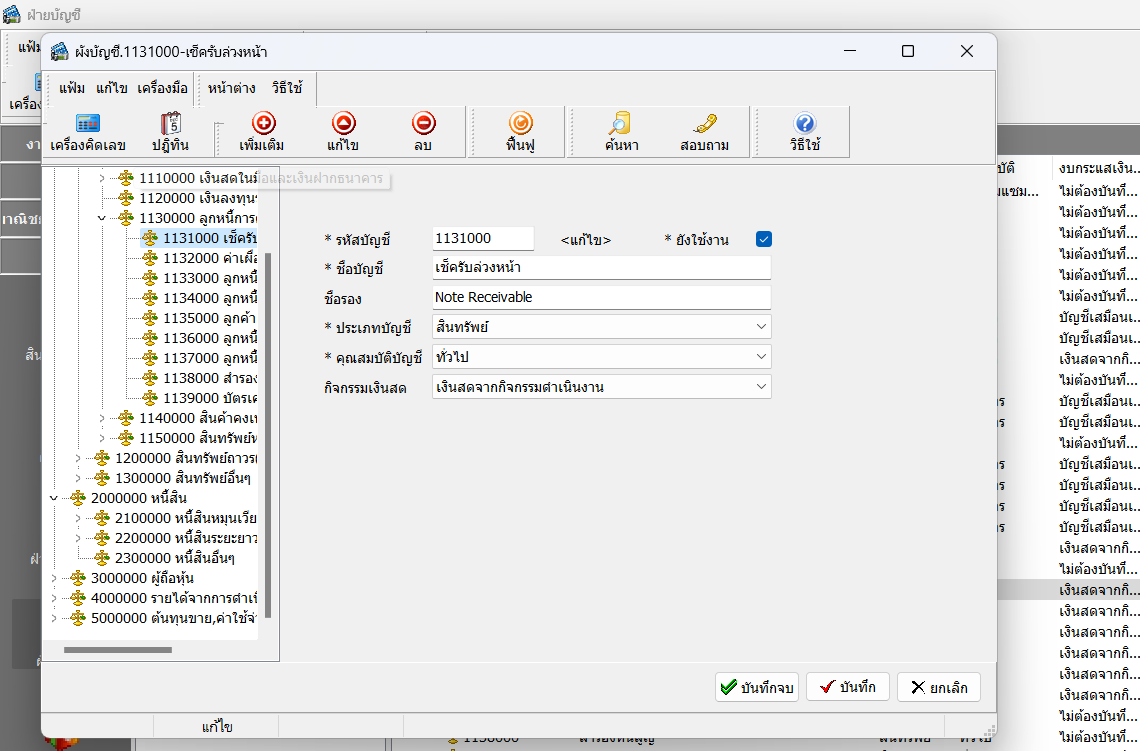
Task: Open the ค้นหา search tool
Action: click(x=621, y=124)
